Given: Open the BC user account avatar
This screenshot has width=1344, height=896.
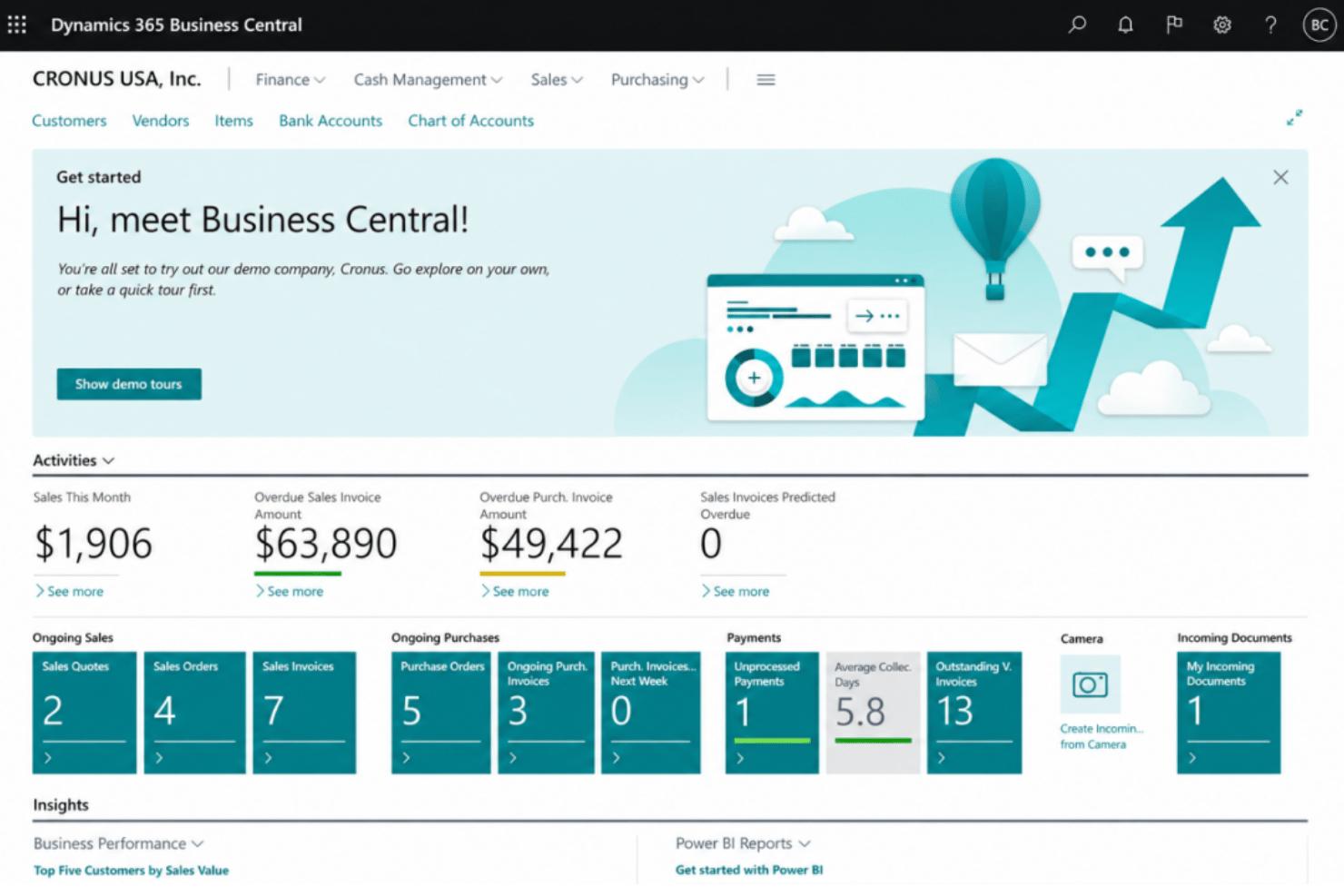Looking at the screenshot, I should tap(1319, 25).
